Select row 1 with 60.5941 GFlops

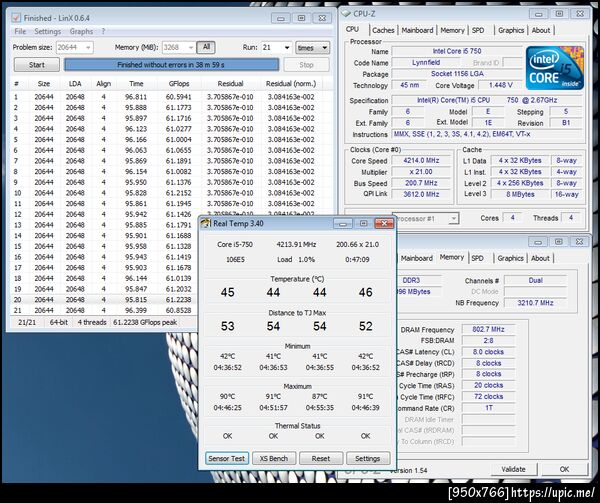click(171, 97)
